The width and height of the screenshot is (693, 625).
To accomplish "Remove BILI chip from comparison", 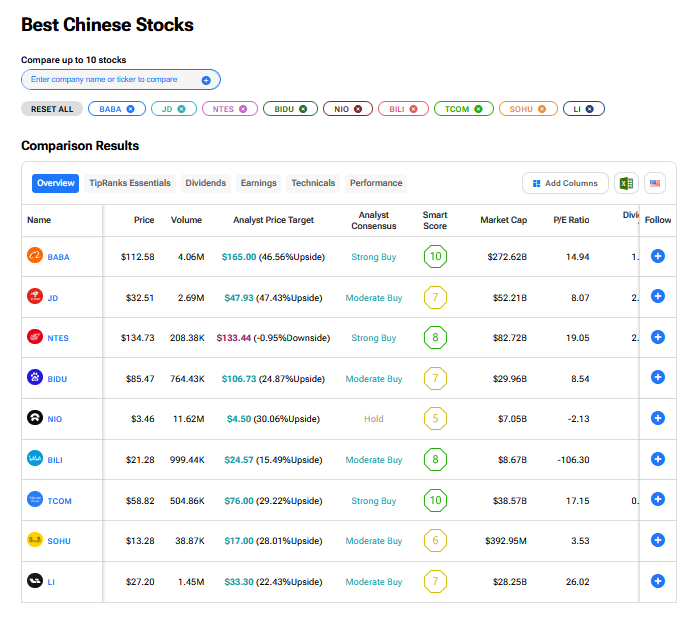I will (413, 109).
